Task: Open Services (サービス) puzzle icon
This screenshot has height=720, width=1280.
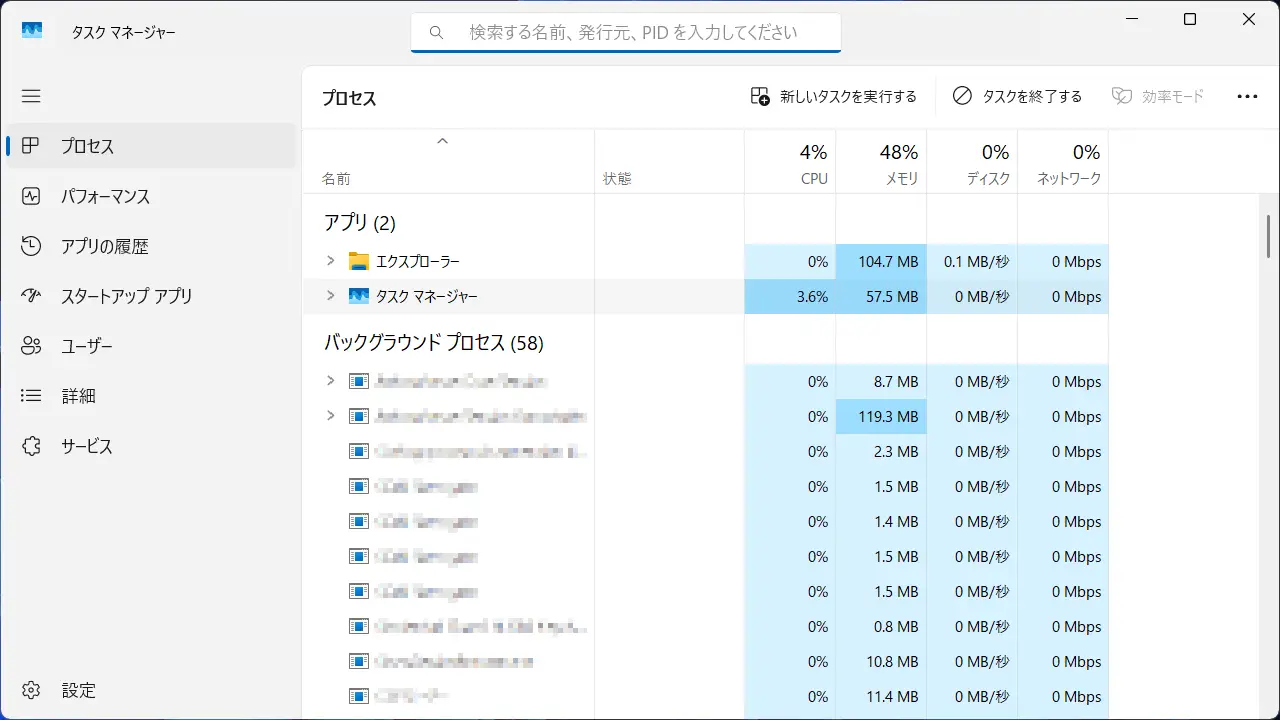Action: [x=31, y=446]
